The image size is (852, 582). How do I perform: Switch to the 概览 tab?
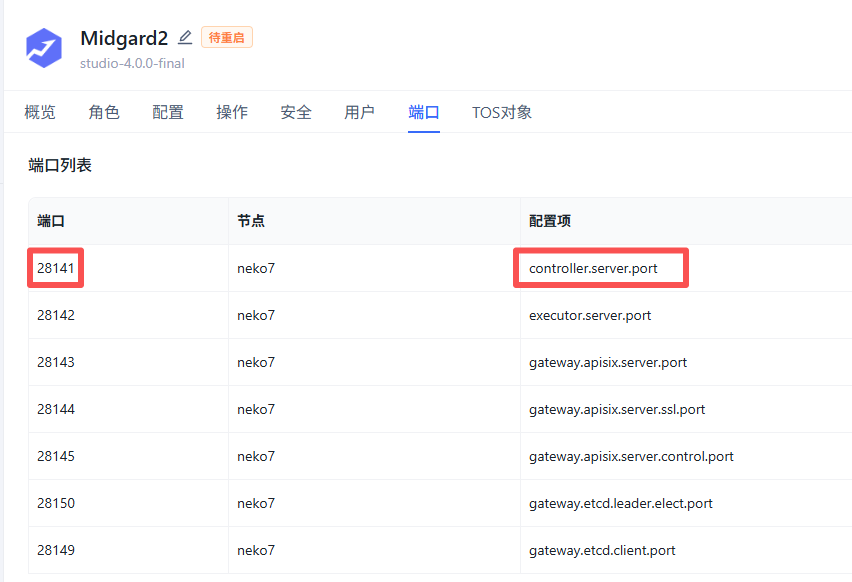(40, 112)
